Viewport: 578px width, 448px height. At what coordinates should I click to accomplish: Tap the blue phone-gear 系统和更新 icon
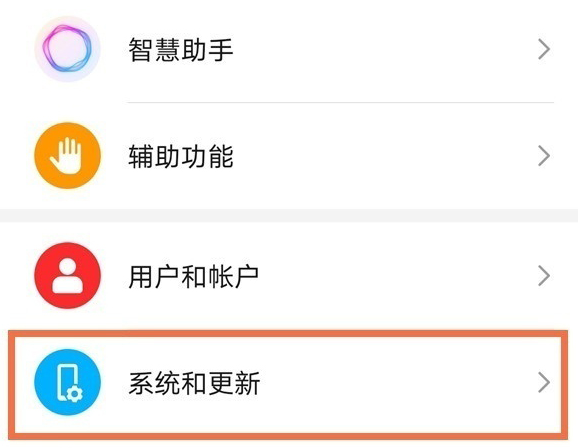click(x=67, y=382)
